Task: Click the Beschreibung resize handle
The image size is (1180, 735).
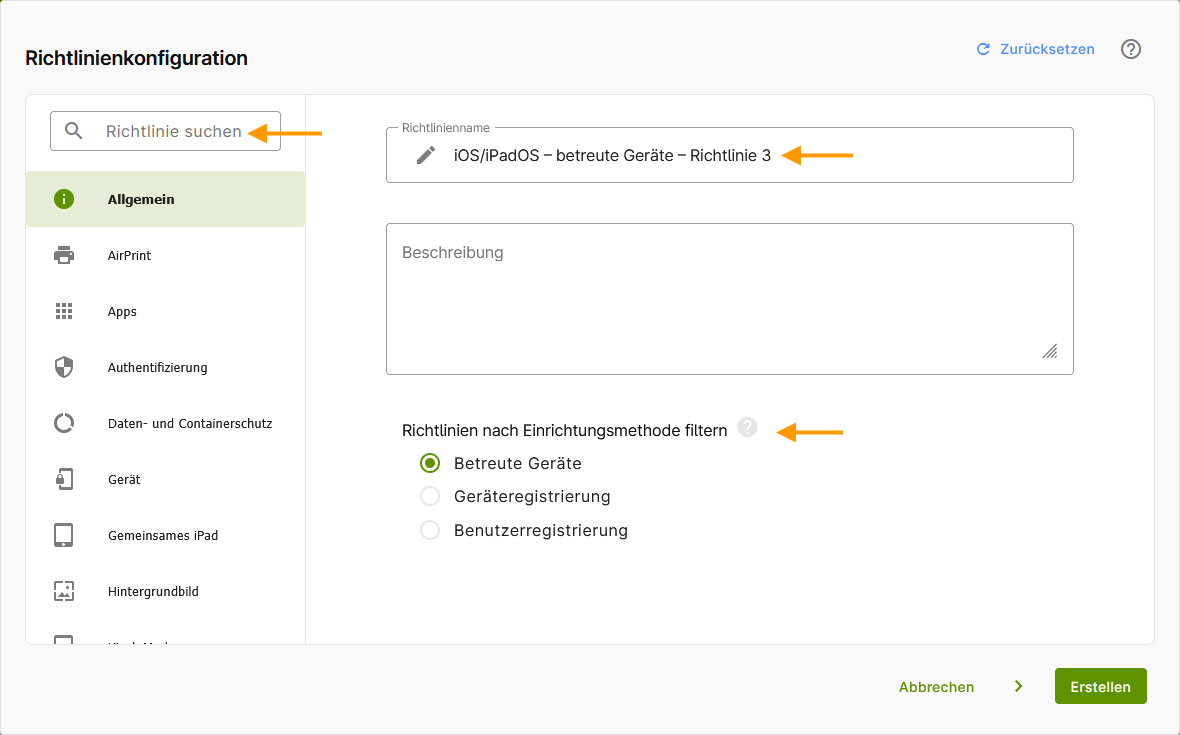Action: click(1050, 351)
